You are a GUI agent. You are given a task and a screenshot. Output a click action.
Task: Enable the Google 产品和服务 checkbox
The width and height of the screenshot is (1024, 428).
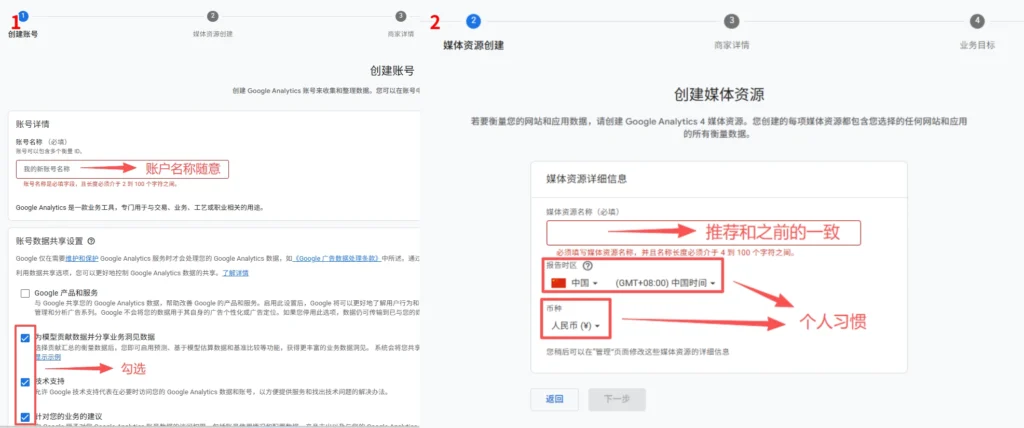[x=25, y=293]
